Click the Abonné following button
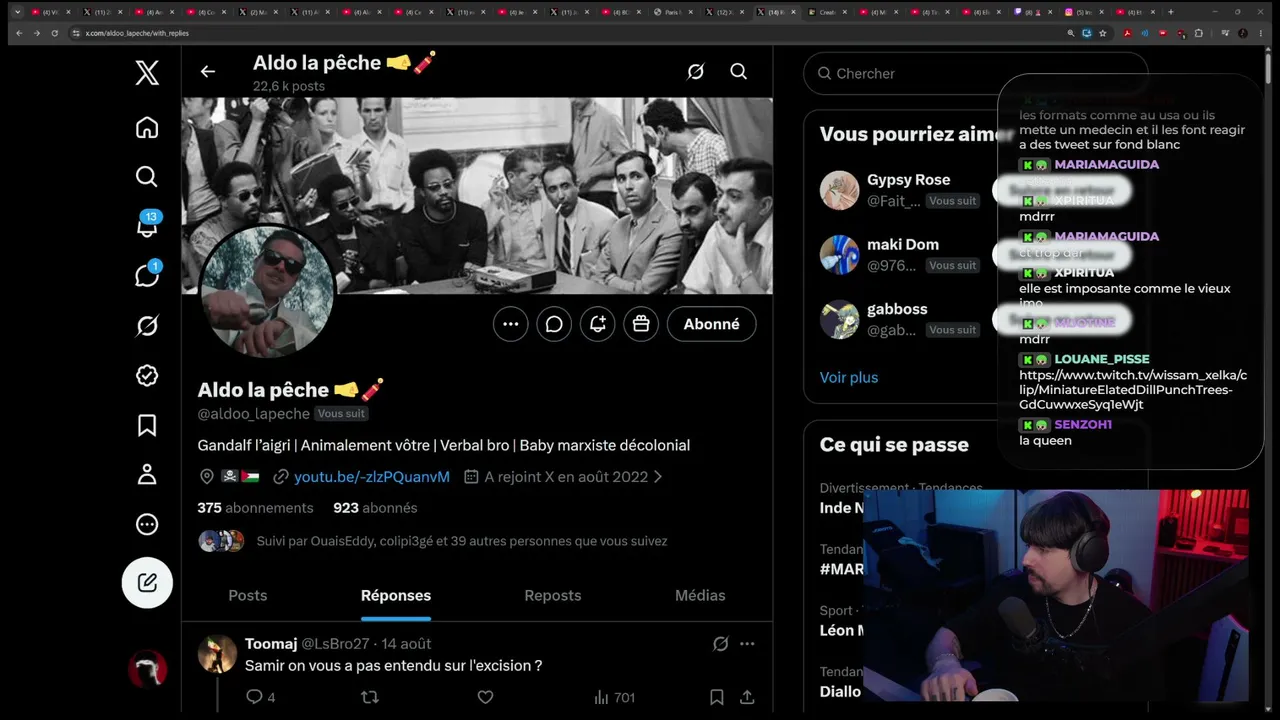Image resolution: width=1280 pixels, height=720 pixels. (x=711, y=324)
